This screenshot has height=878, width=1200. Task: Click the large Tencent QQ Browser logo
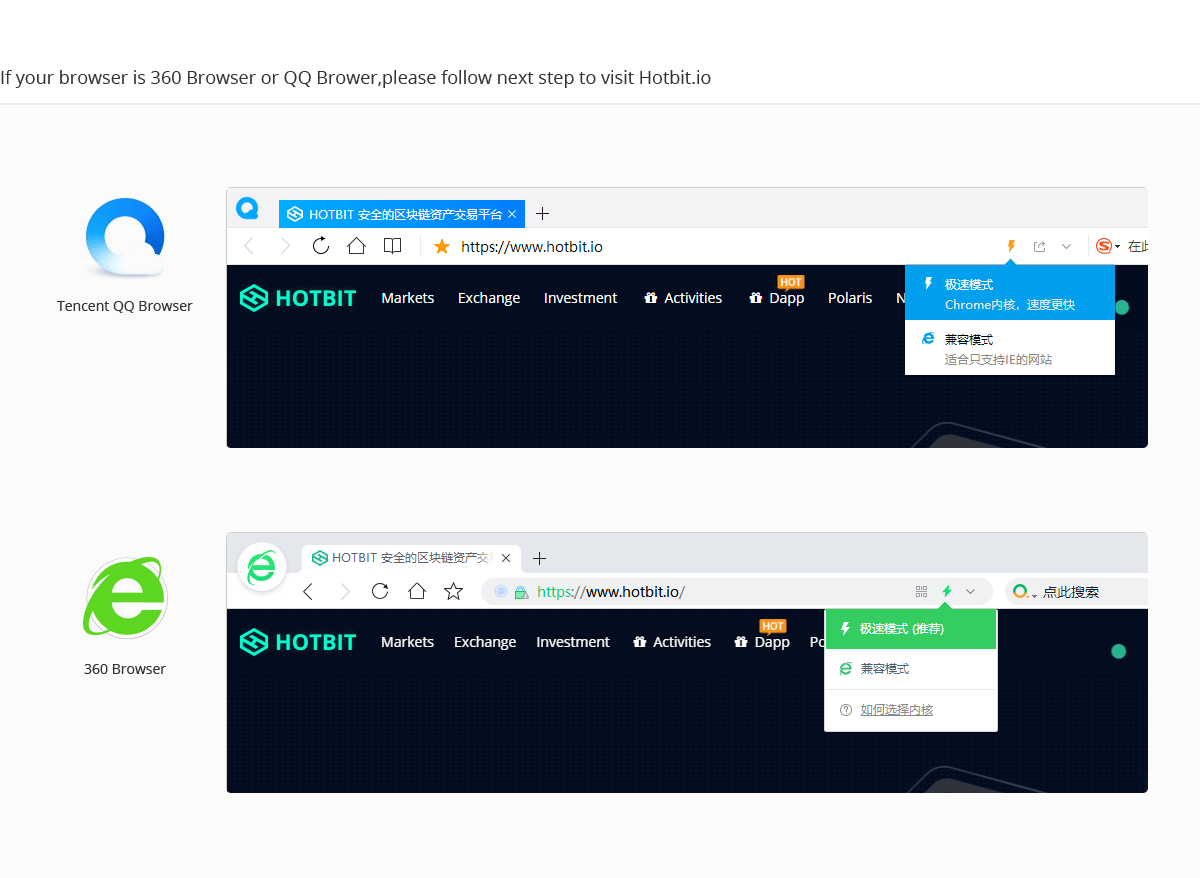pyautogui.click(x=125, y=237)
